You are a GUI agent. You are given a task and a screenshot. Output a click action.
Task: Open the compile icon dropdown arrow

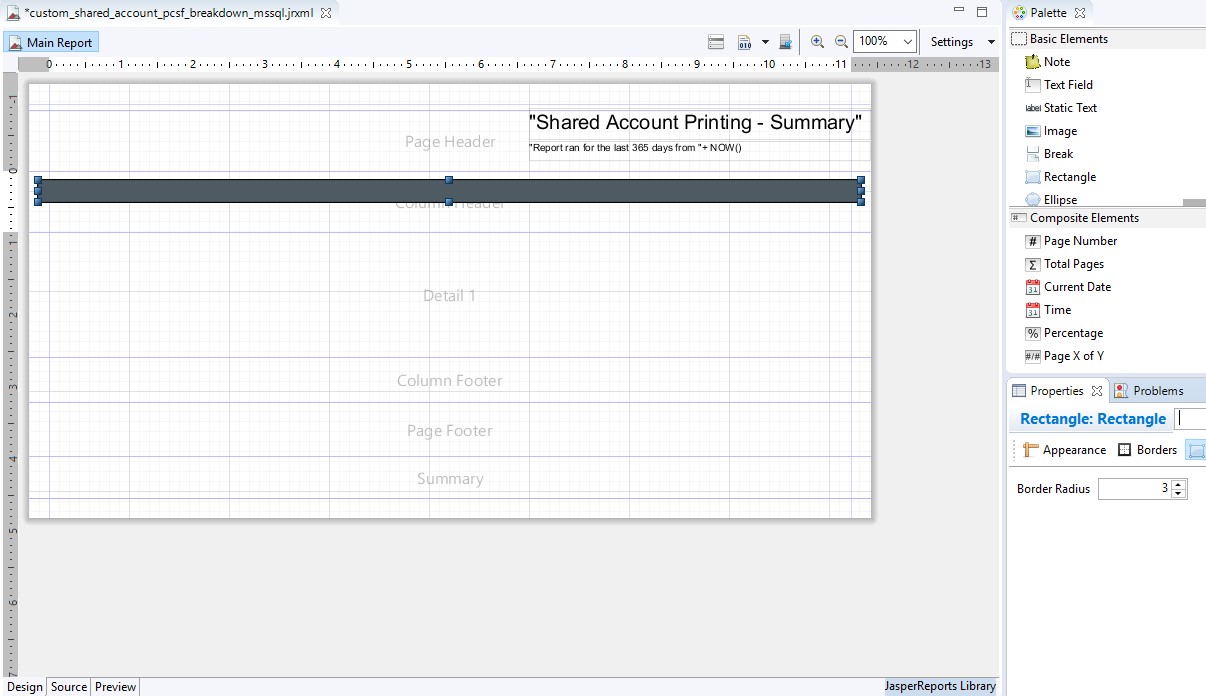pyautogui.click(x=765, y=42)
